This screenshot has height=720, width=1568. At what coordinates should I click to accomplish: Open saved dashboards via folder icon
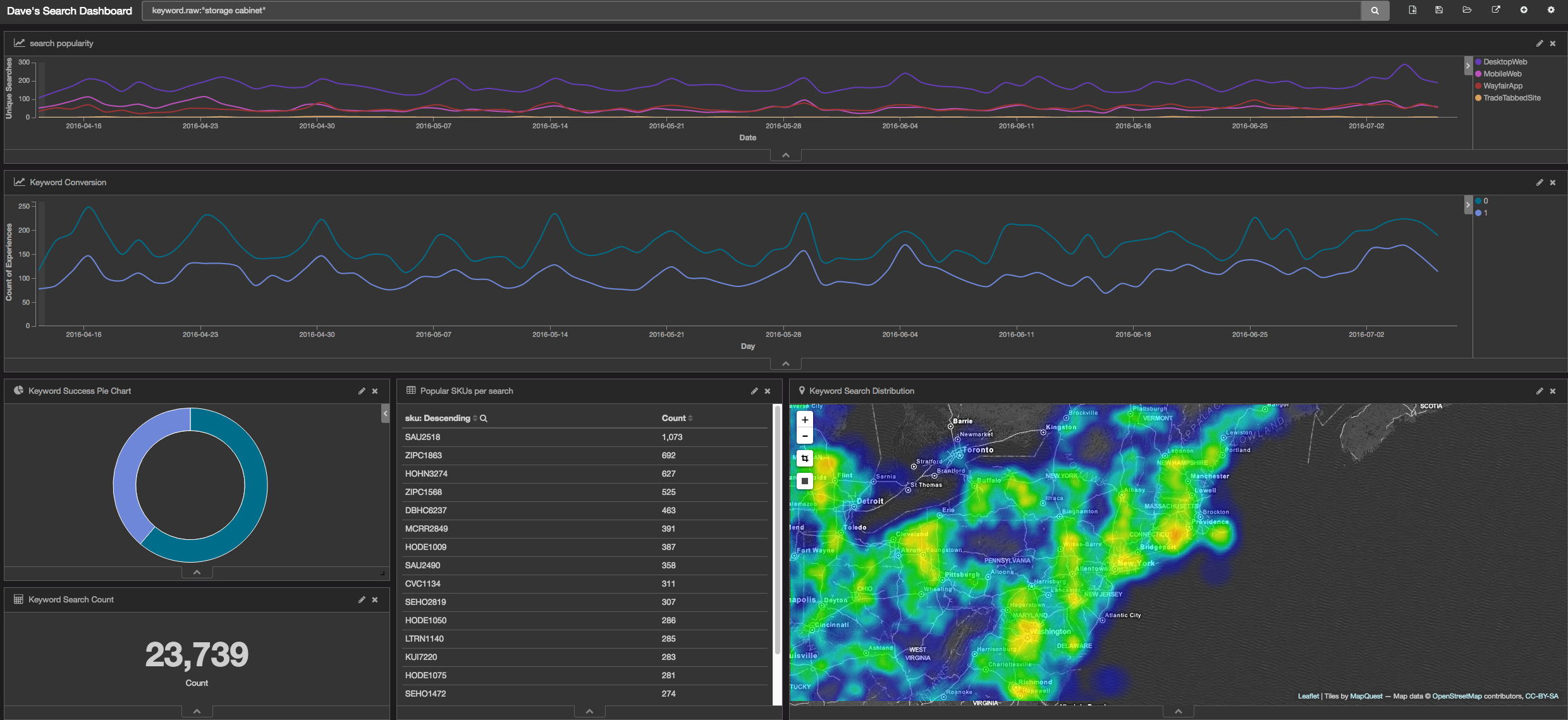(x=1467, y=10)
